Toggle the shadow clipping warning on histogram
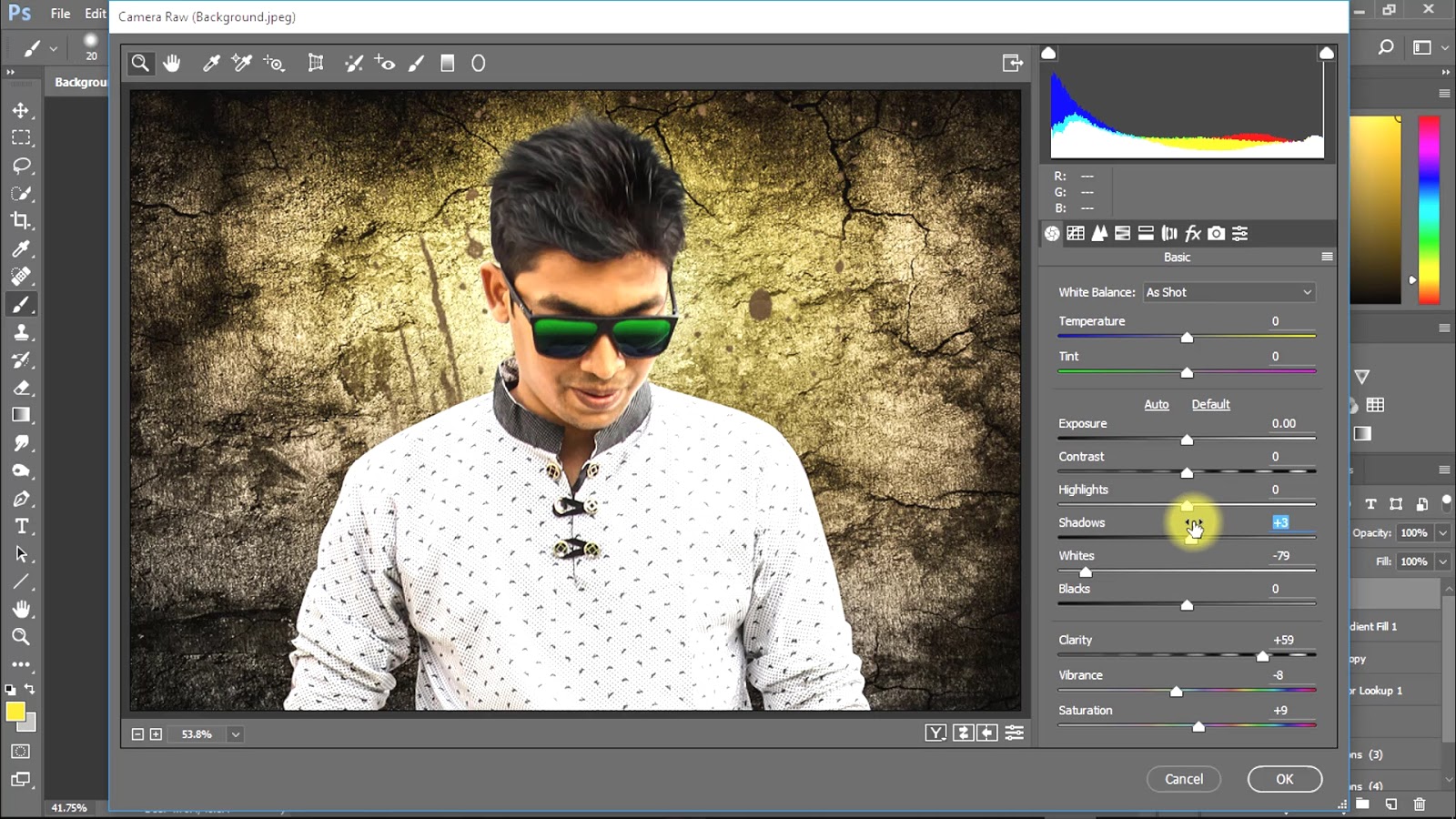 pyautogui.click(x=1048, y=54)
